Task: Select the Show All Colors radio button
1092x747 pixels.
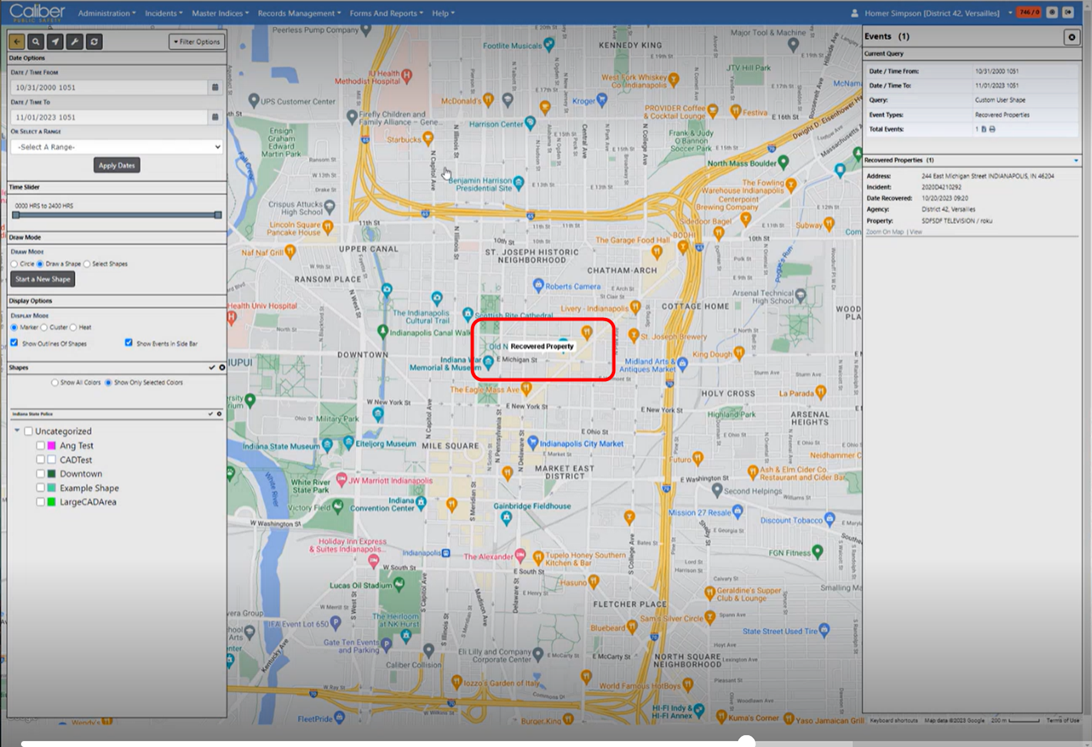Action: pos(54,382)
